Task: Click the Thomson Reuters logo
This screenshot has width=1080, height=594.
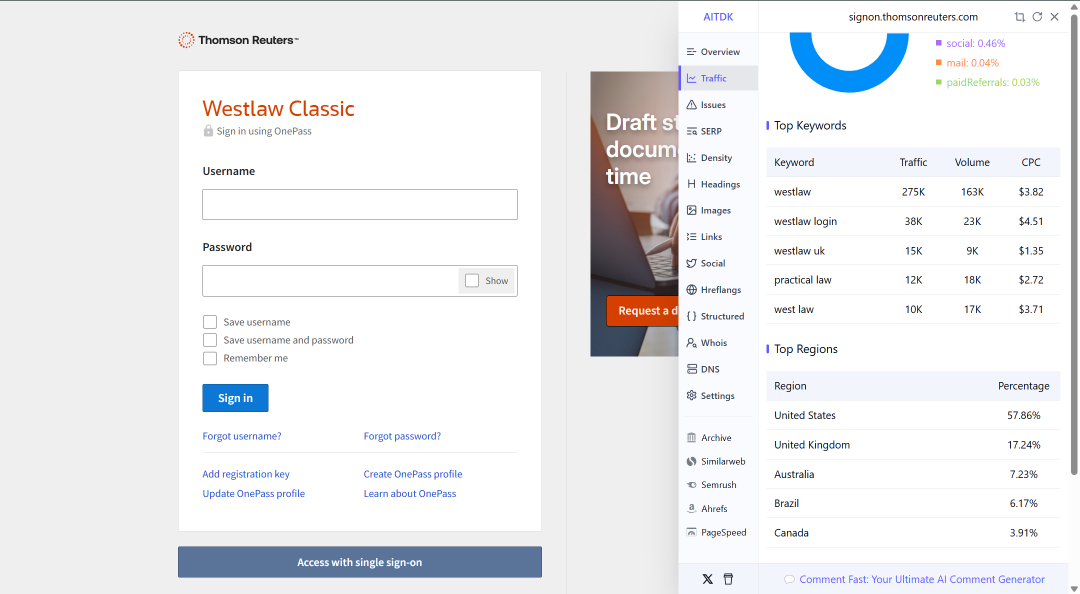Action: coord(238,40)
